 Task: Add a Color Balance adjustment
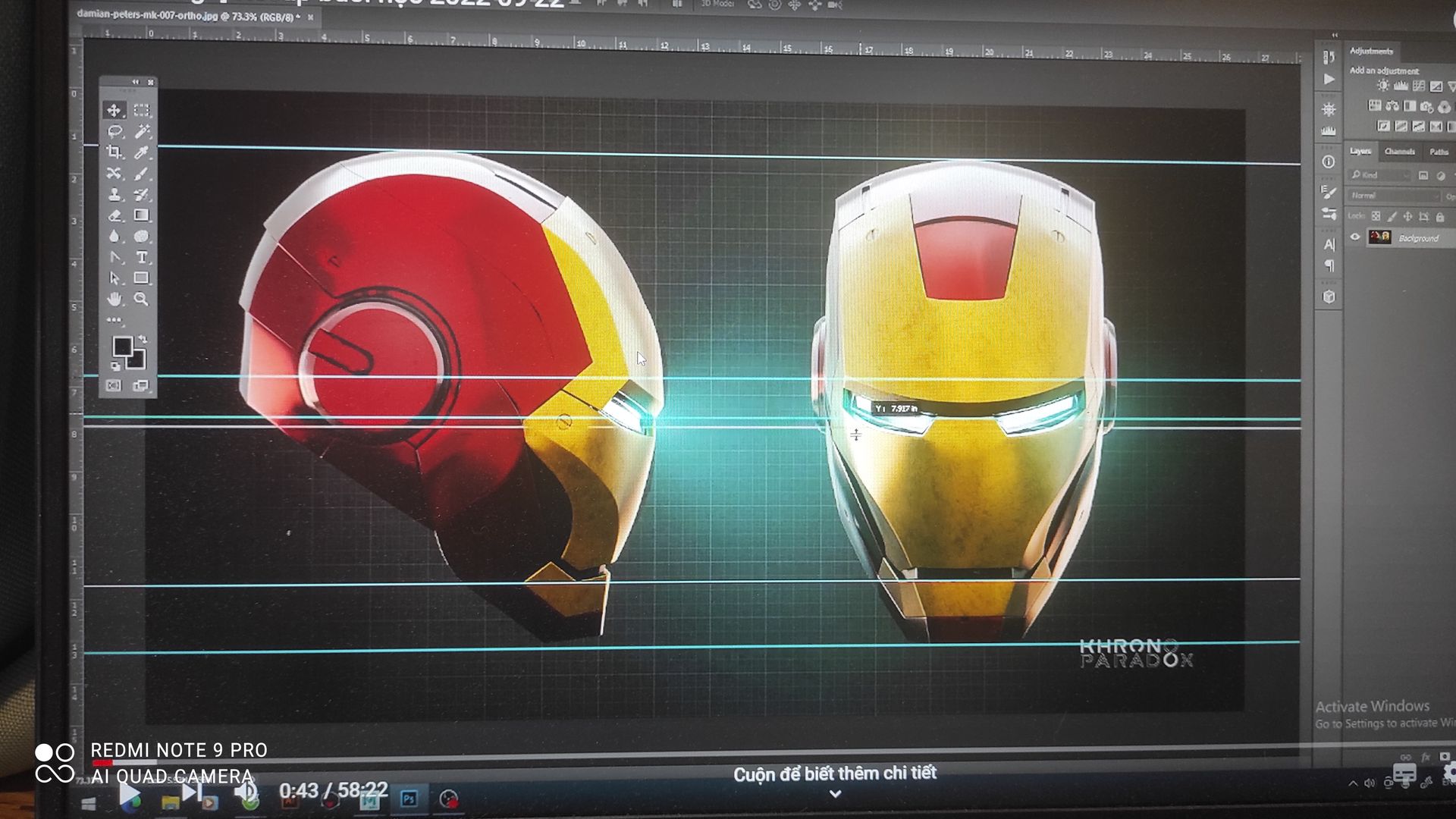point(1392,105)
